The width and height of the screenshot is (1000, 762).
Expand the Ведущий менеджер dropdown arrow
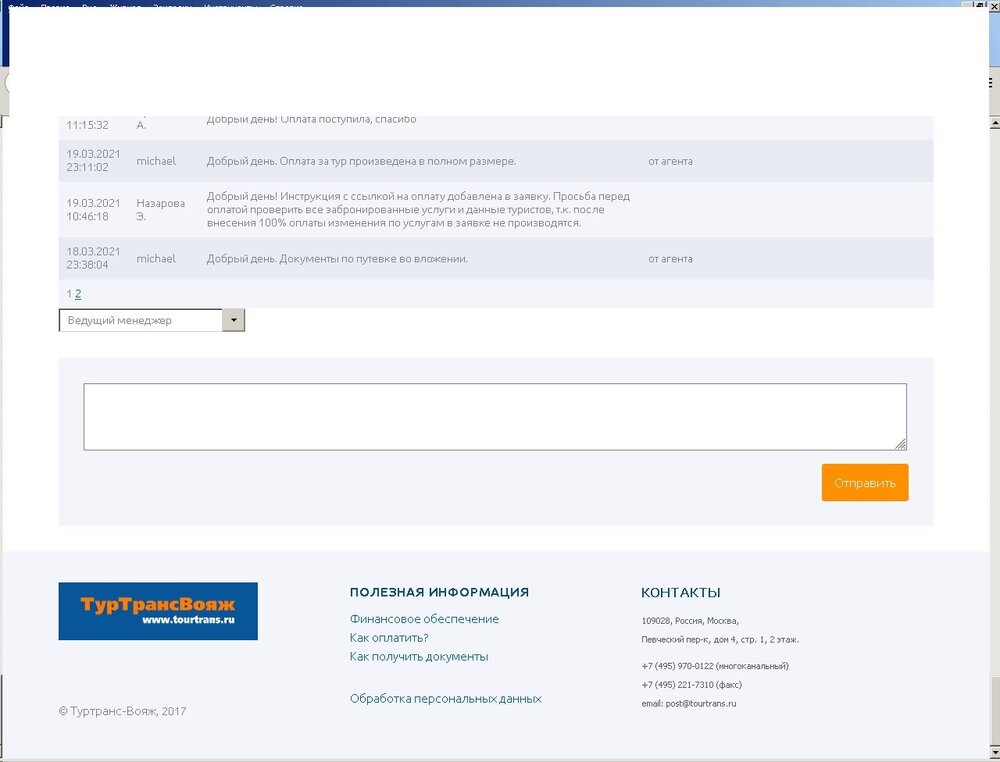coord(233,320)
